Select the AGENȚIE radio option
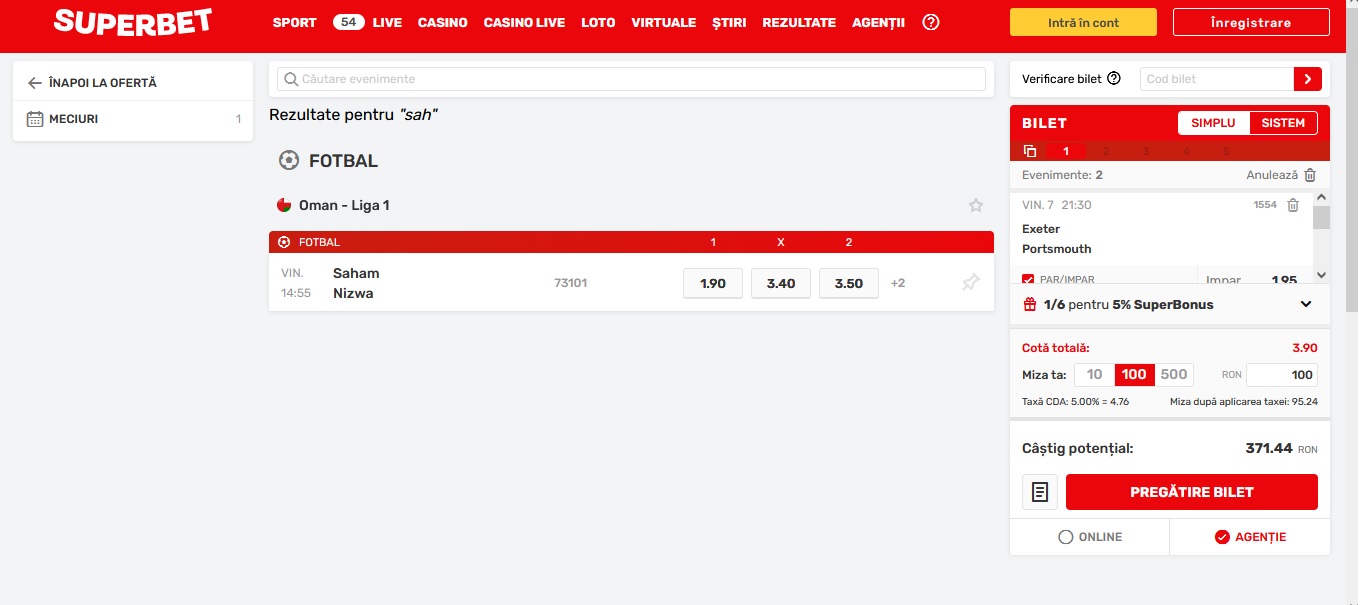The height and width of the screenshot is (605, 1360). 1250,537
